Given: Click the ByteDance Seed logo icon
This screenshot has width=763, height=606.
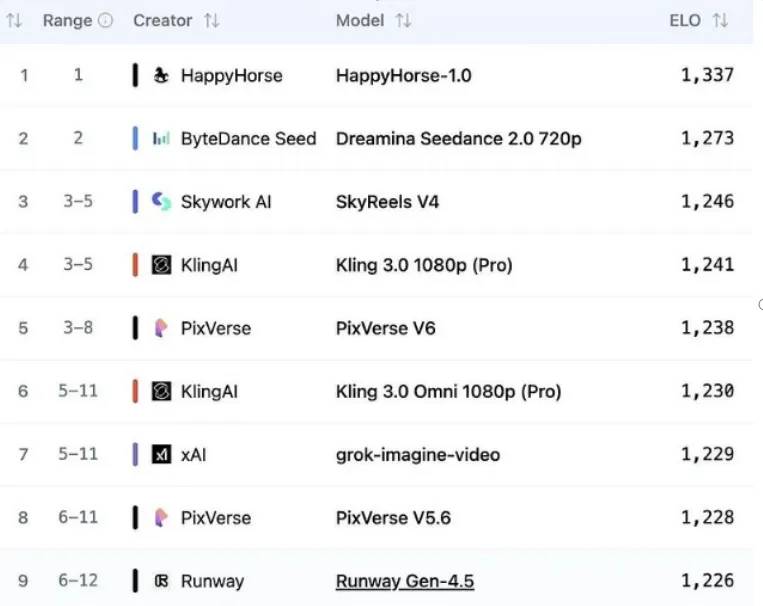Looking at the screenshot, I should (161, 139).
